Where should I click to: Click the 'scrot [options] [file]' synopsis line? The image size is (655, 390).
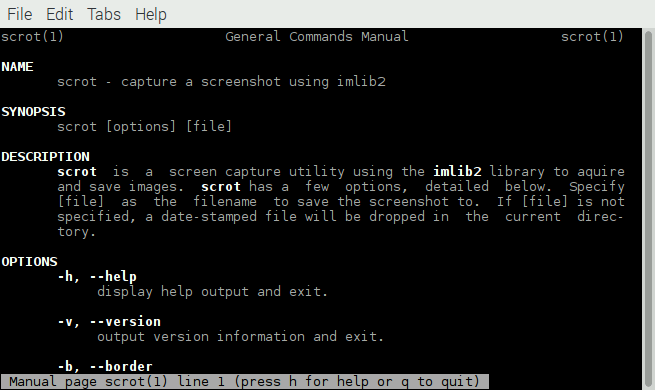tap(145, 127)
